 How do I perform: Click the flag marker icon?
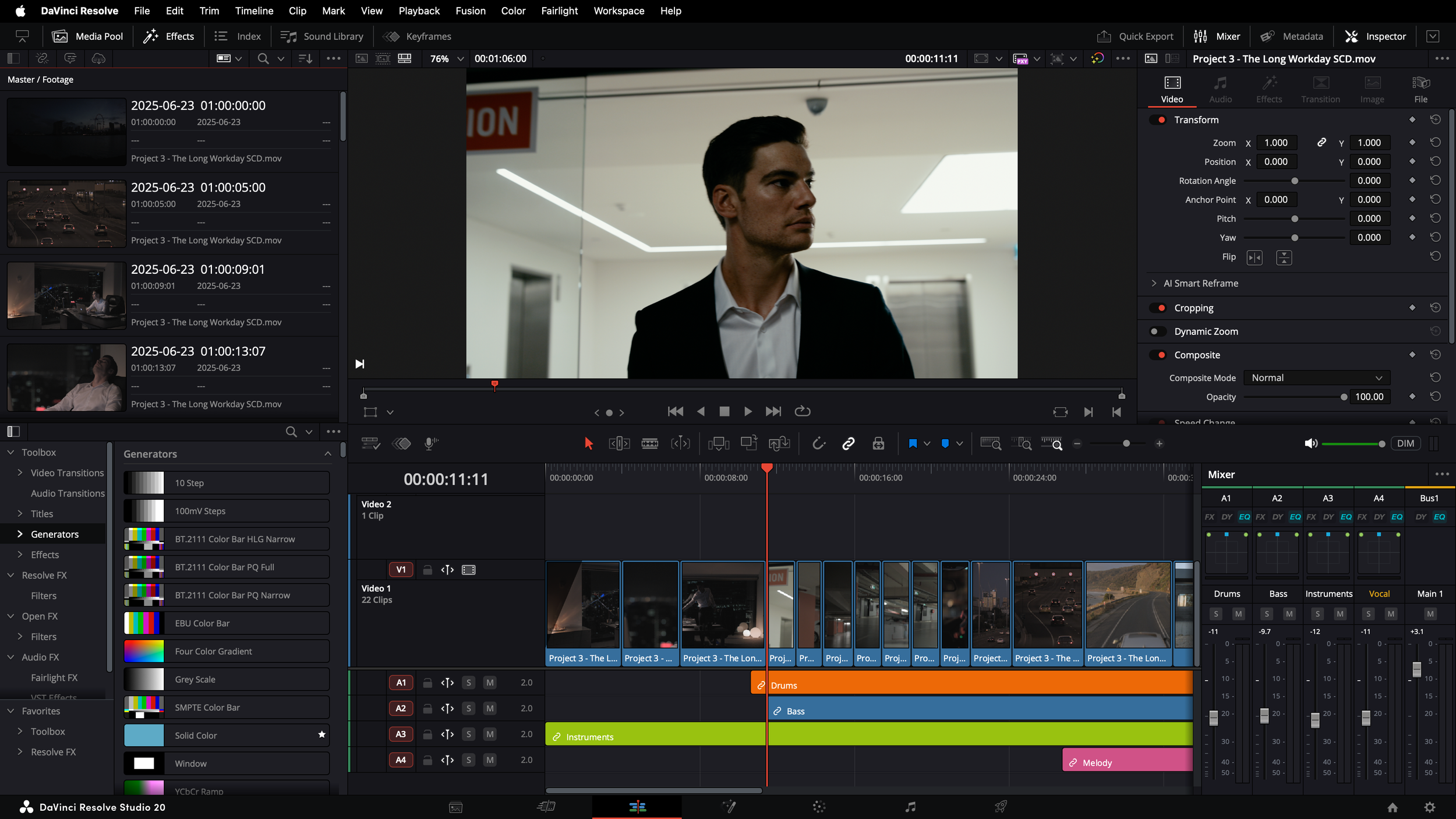point(913,444)
